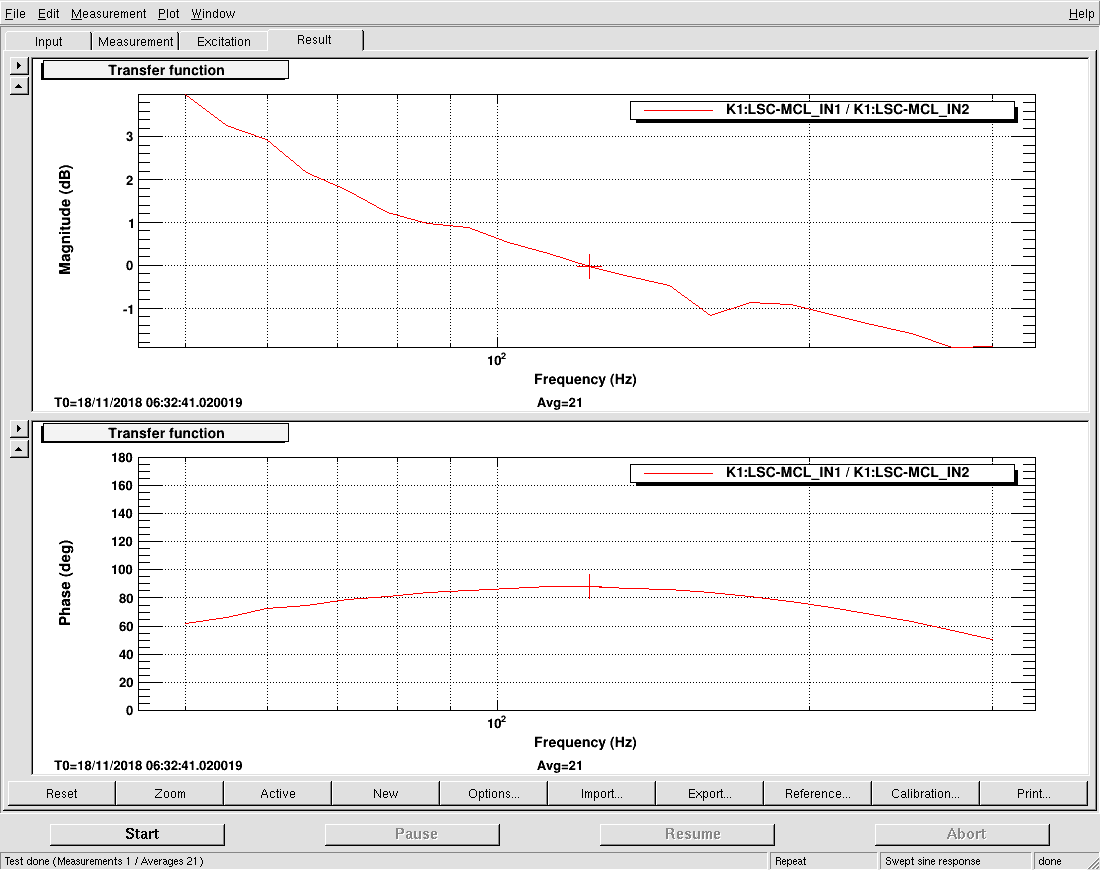Viewport: 1100px width, 870px height.
Task: Click Avg=21 under the phase plot
Action: pyautogui.click(x=559, y=765)
